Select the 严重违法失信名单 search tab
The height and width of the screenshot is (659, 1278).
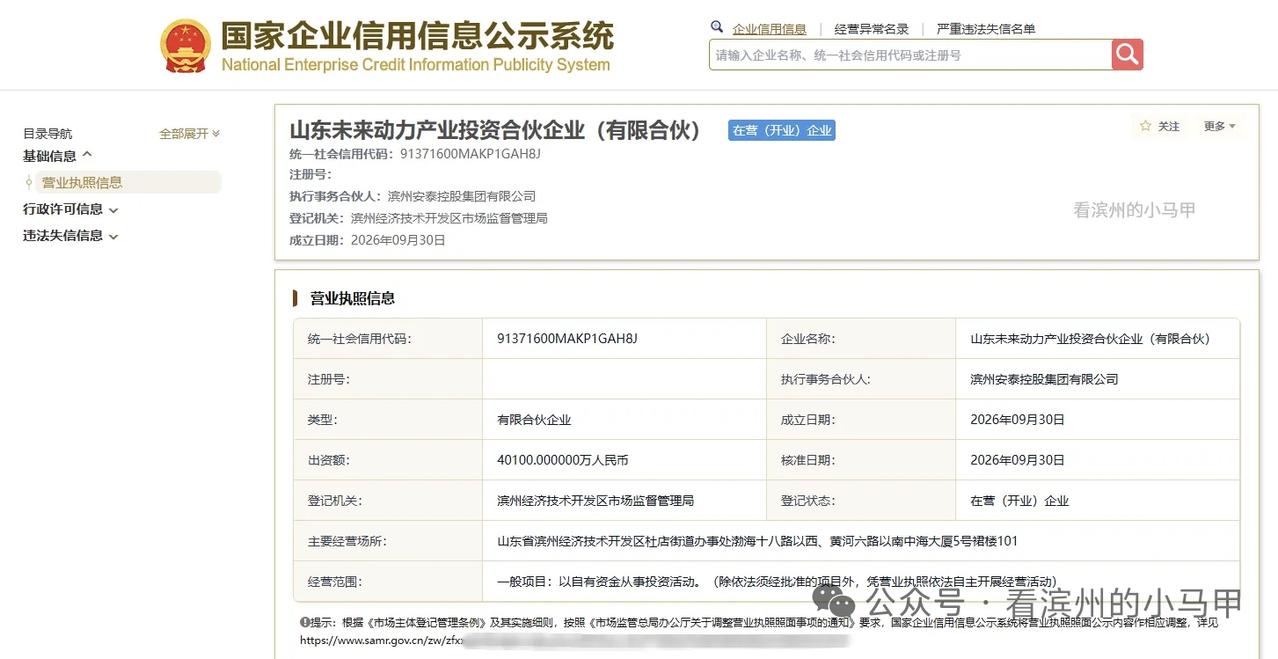986,29
